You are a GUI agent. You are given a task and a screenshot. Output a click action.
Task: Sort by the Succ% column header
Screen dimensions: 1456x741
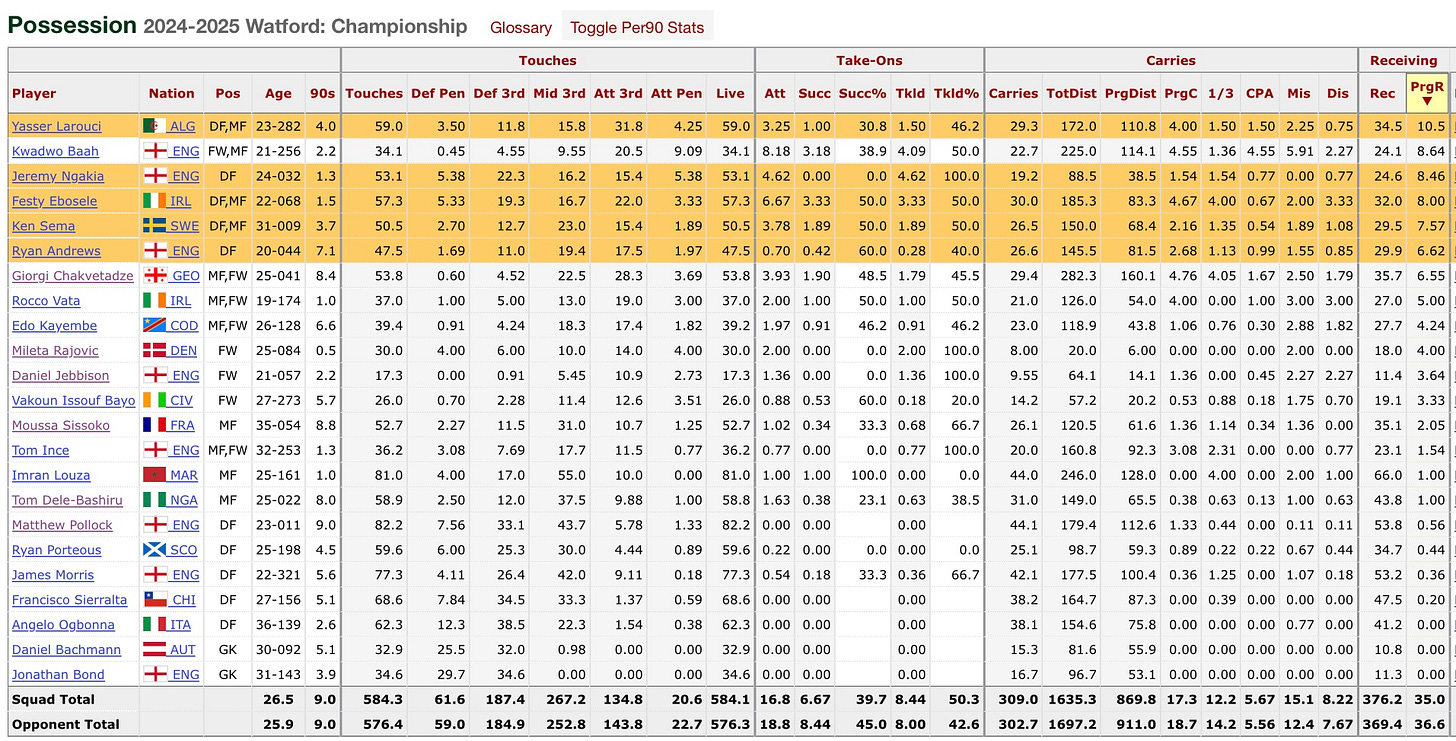pyautogui.click(x=861, y=93)
